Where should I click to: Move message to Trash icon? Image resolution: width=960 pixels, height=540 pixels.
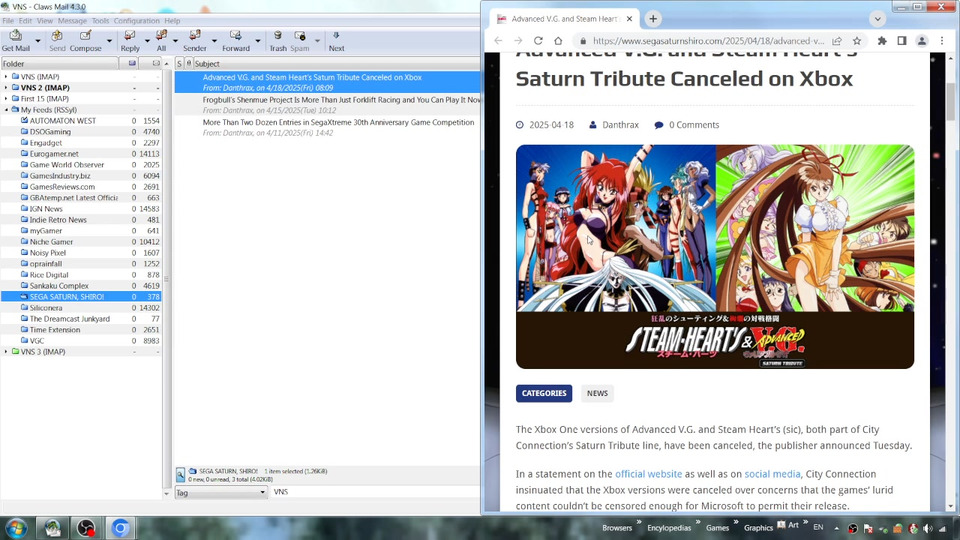click(278, 36)
